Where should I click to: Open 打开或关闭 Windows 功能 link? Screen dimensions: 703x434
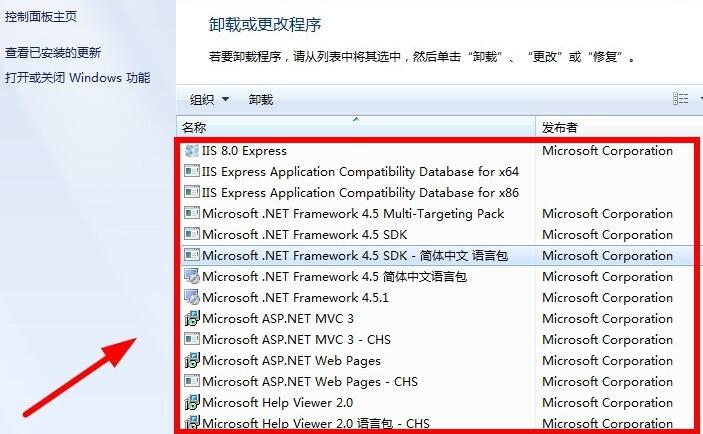[78, 77]
